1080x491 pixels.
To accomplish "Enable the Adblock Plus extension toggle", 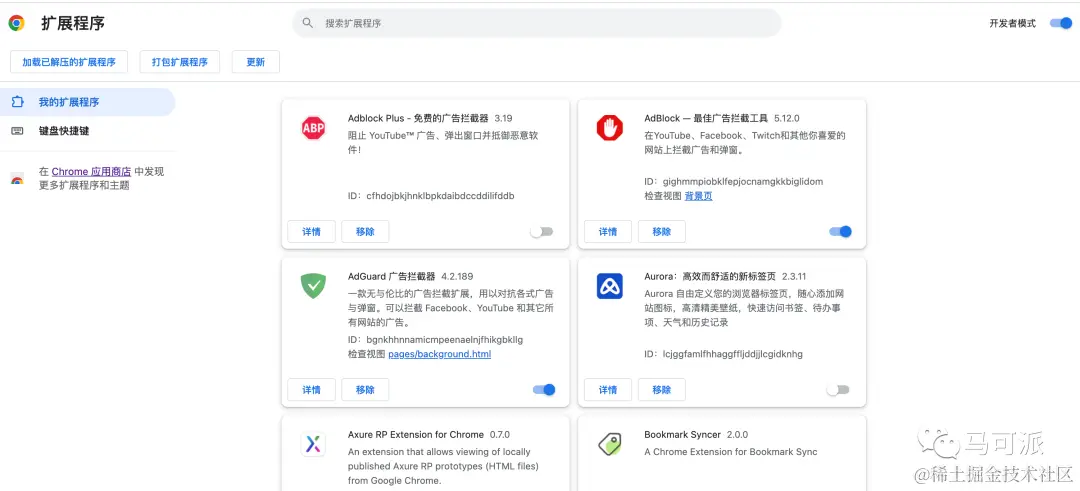I will tap(541, 232).
